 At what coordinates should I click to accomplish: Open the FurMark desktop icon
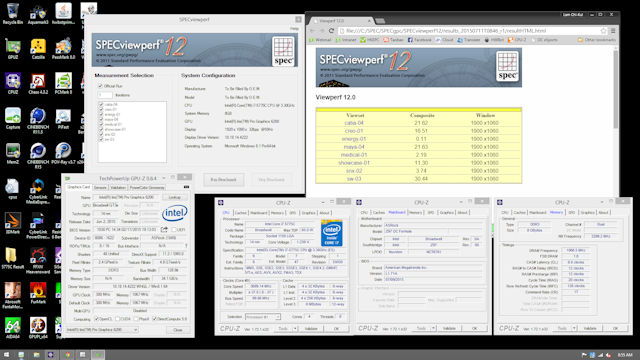pos(38,293)
